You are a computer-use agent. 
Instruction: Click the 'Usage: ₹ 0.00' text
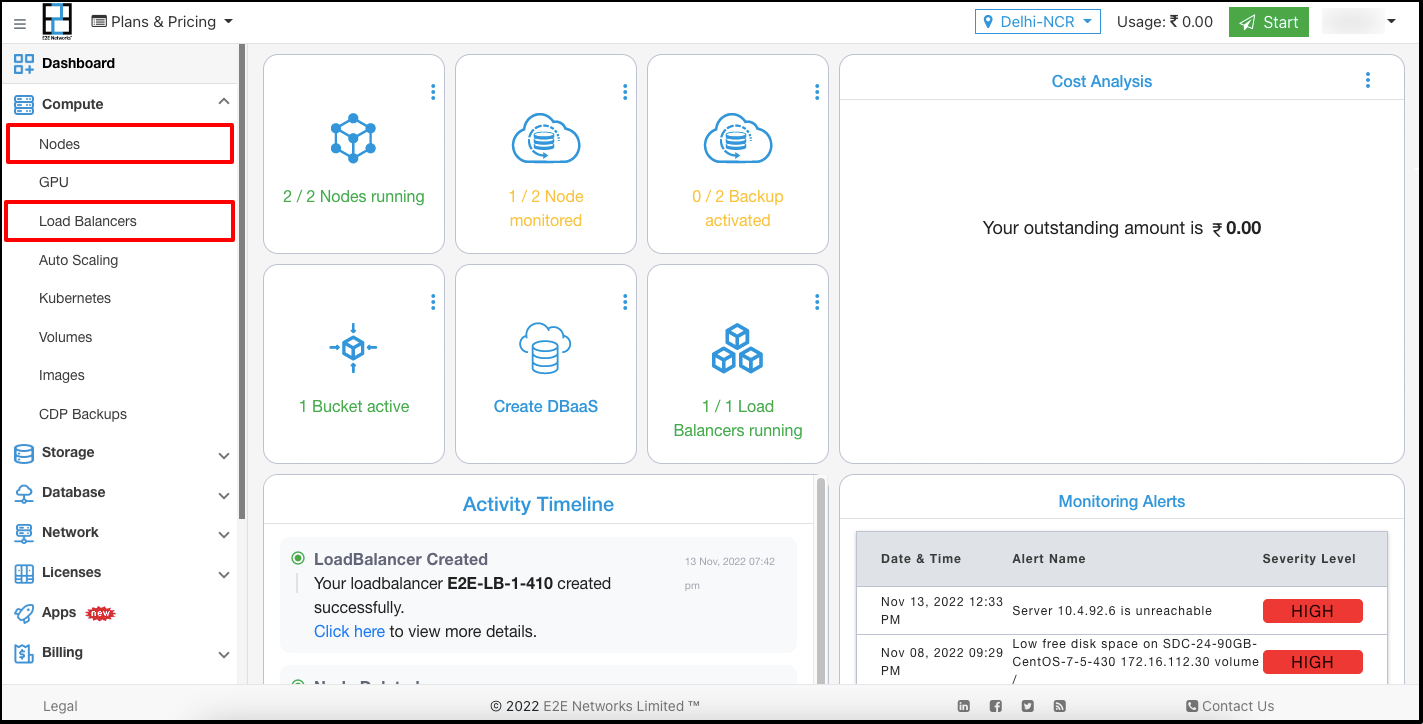[1165, 22]
